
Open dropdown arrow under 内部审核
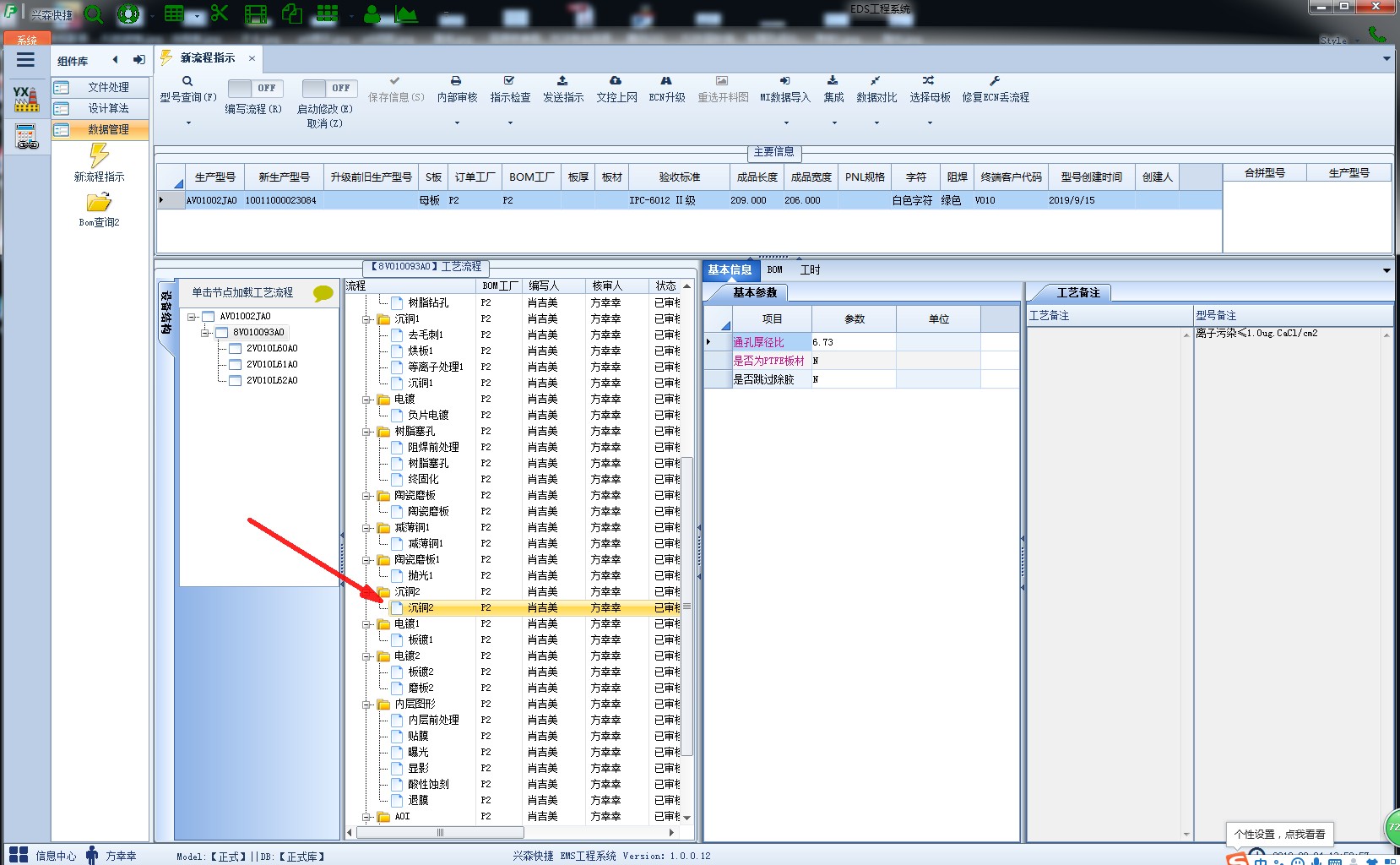pos(457,123)
